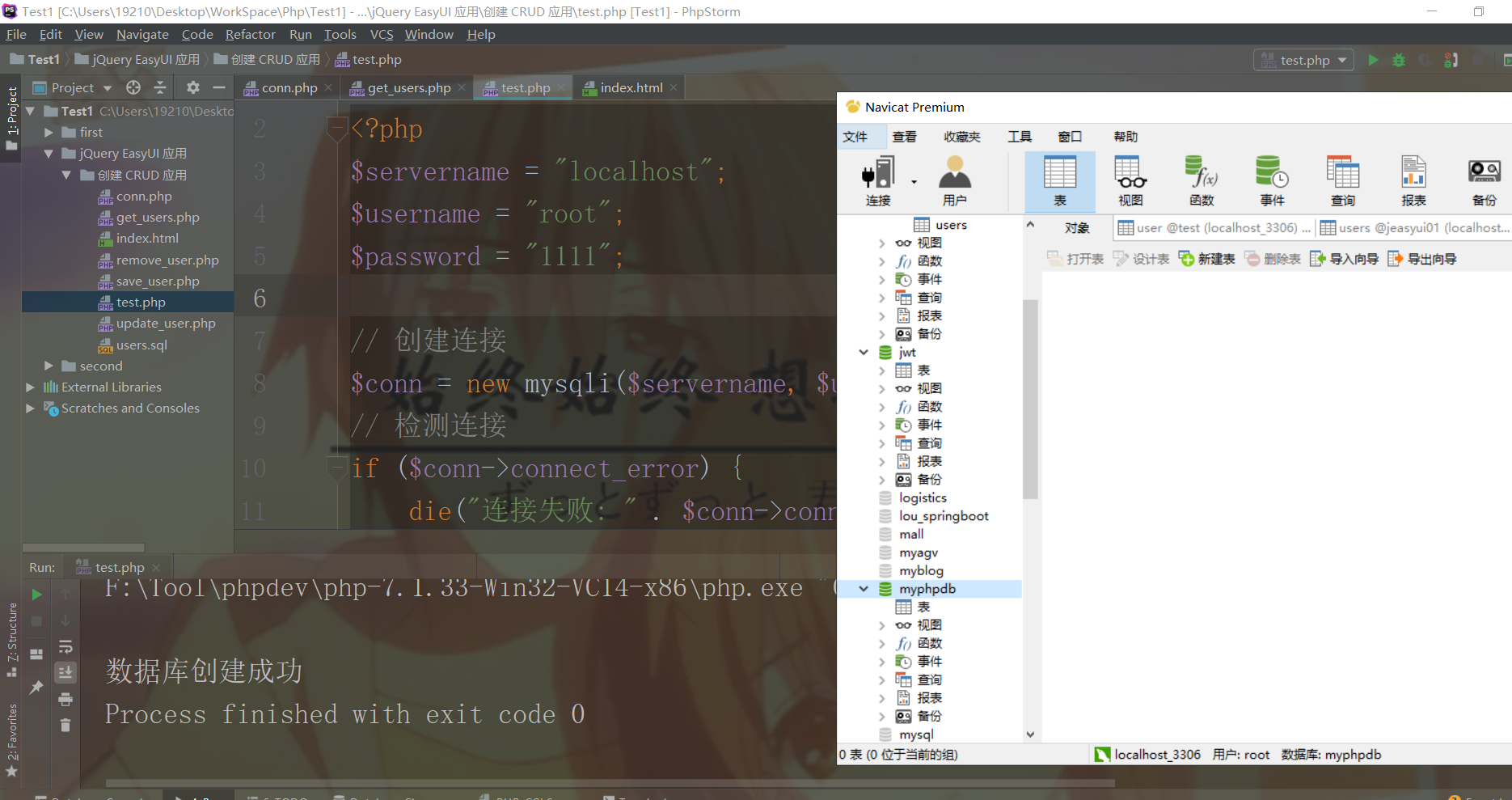The width and height of the screenshot is (1512, 800).
Task: Open the 对象 (Objects) tab in Navicat
Action: [x=1077, y=228]
